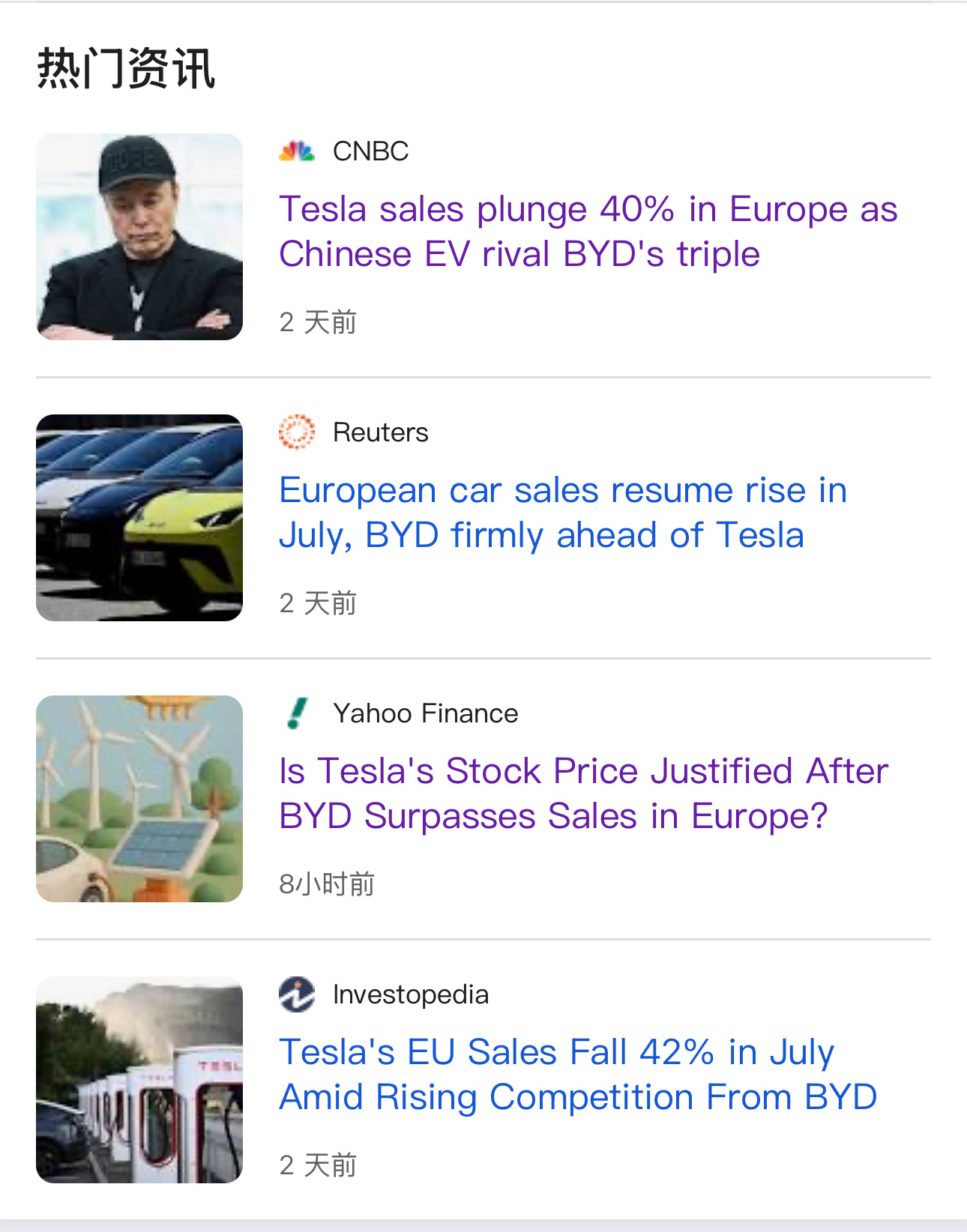Click the Investopedia source name
Image resolution: width=967 pixels, height=1232 pixels.
(411, 994)
